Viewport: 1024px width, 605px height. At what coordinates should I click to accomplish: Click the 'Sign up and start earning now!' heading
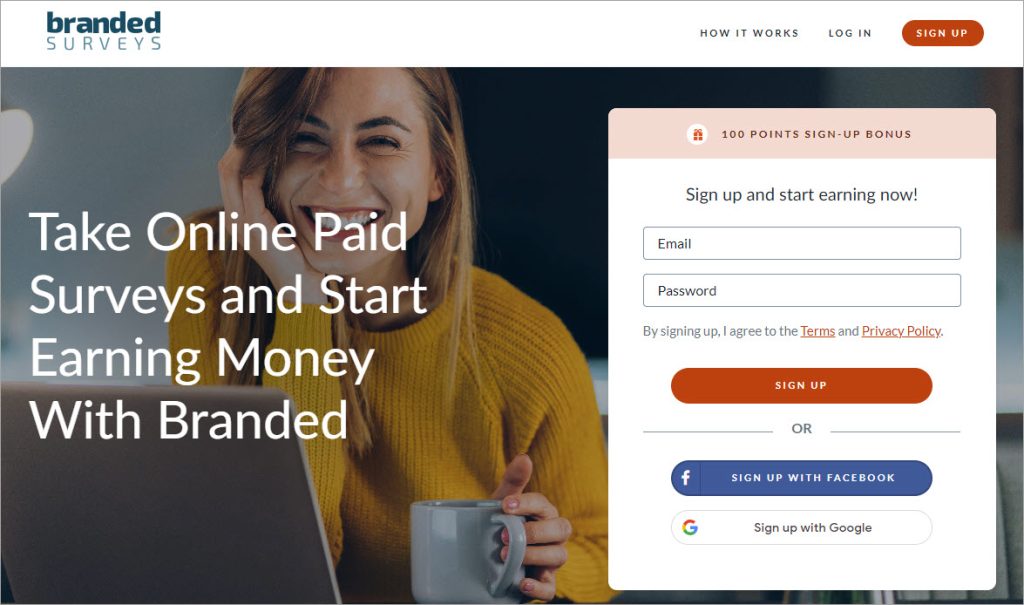(x=801, y=195)
